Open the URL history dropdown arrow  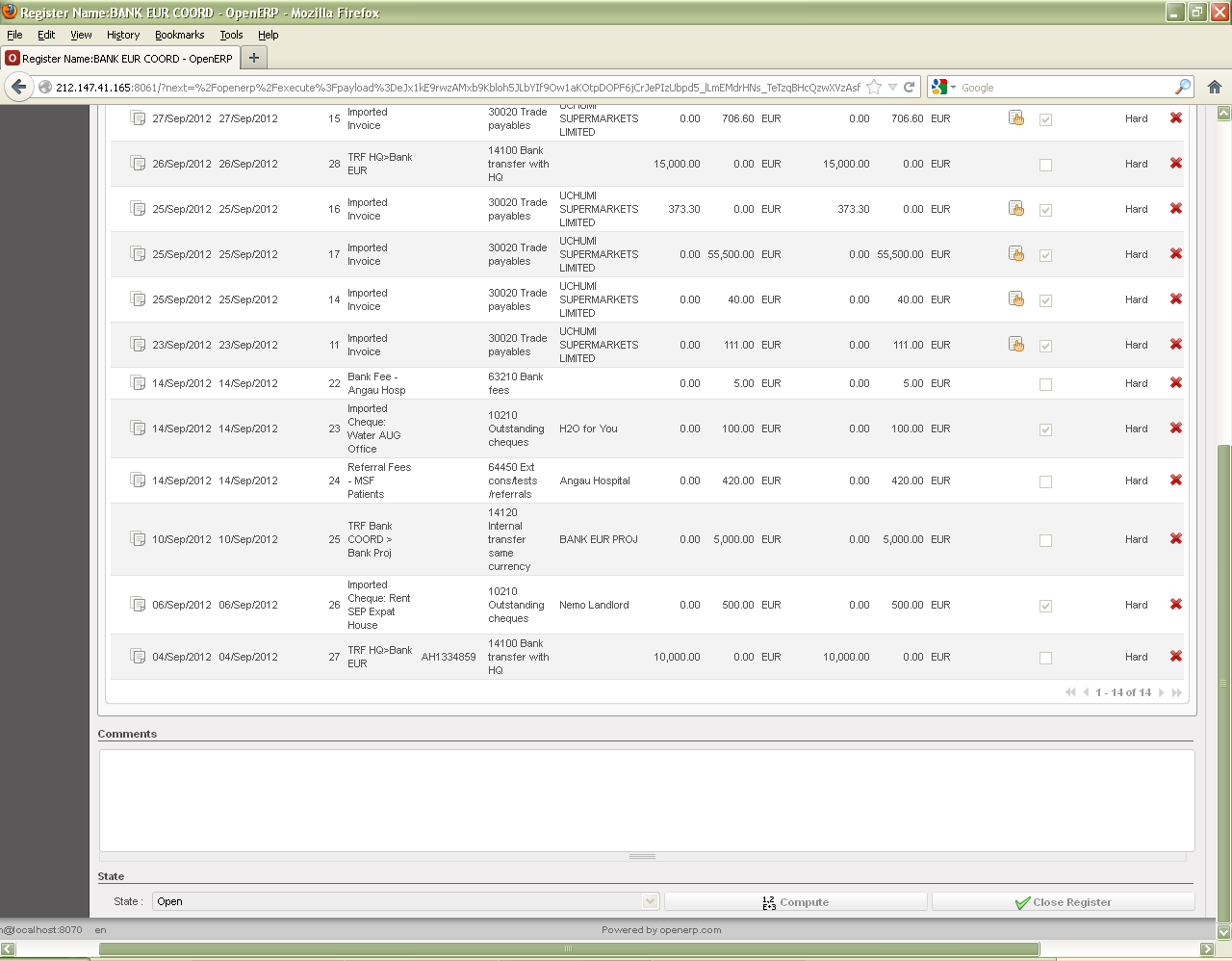tap(892, 87)
